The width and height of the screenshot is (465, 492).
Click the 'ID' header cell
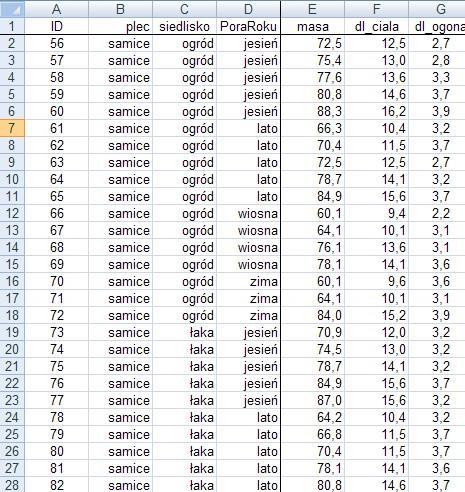click(56, 26)
